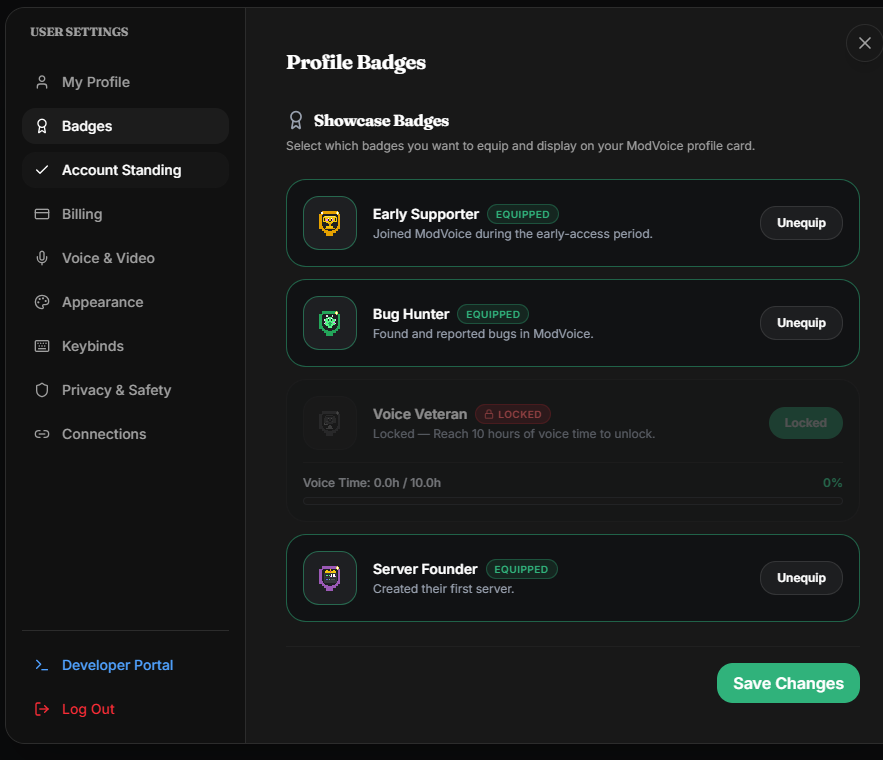
Task: Unequip the Early Supporter badge
Action: point(801,223)
